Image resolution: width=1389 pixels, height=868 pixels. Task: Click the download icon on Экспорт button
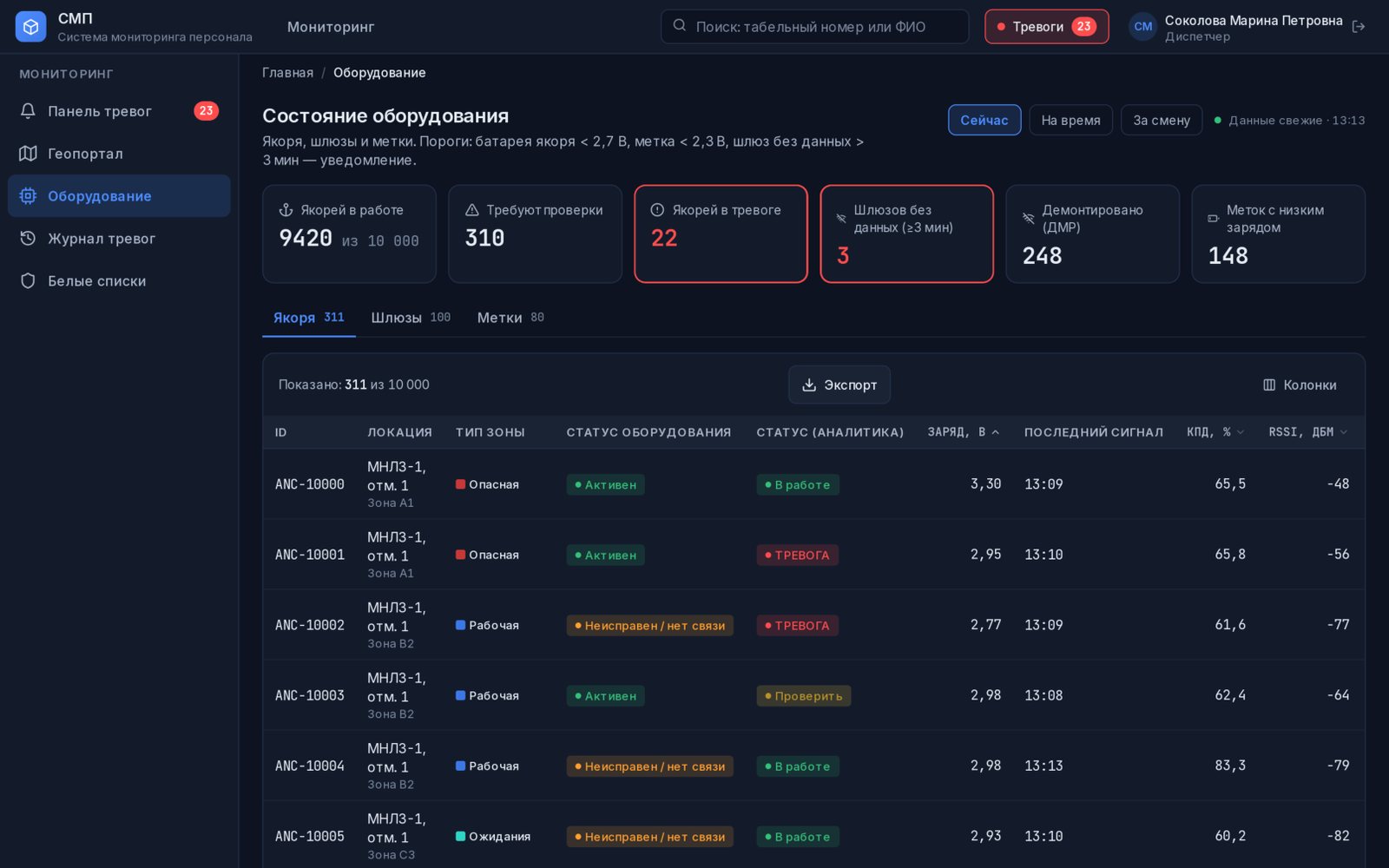(x=809, y=385)
